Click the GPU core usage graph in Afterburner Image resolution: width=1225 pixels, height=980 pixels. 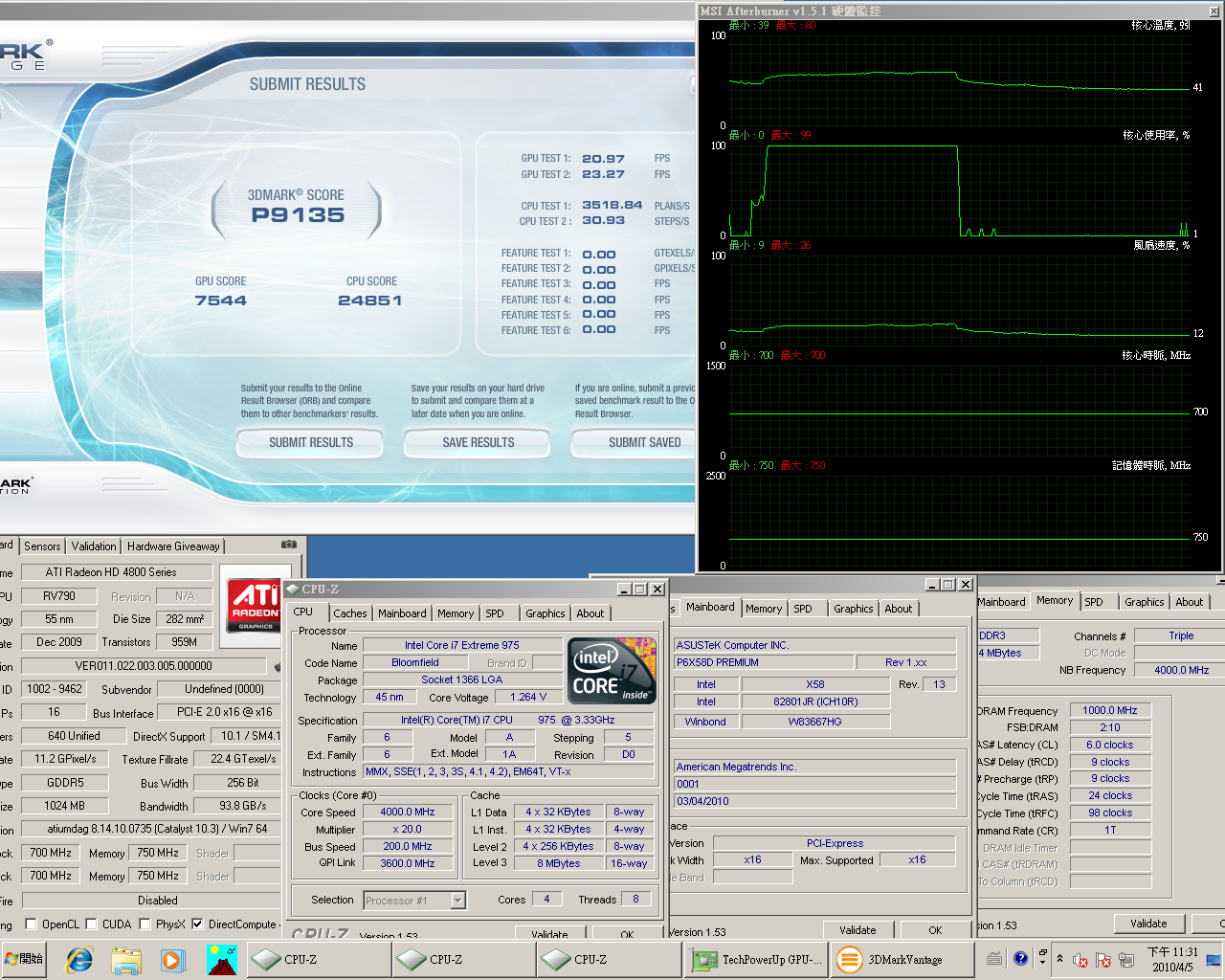coord(959,190)
